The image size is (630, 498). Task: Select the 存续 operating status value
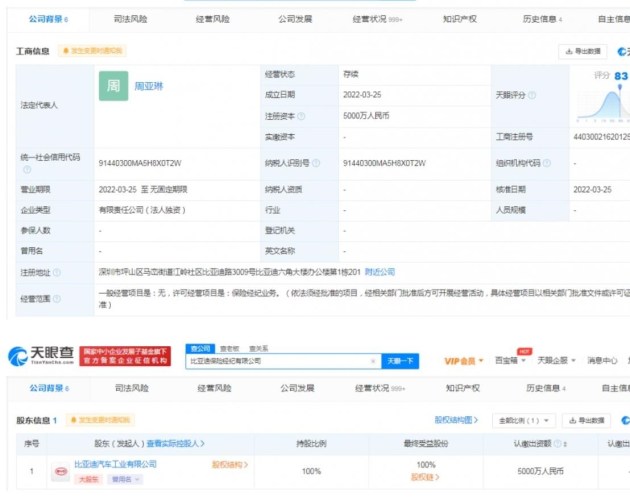350,74
